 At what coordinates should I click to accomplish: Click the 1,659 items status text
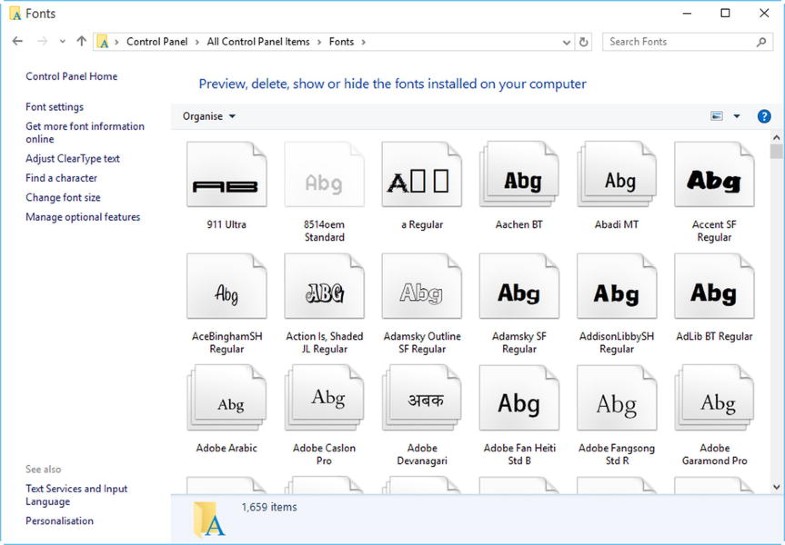click(269, 507)
